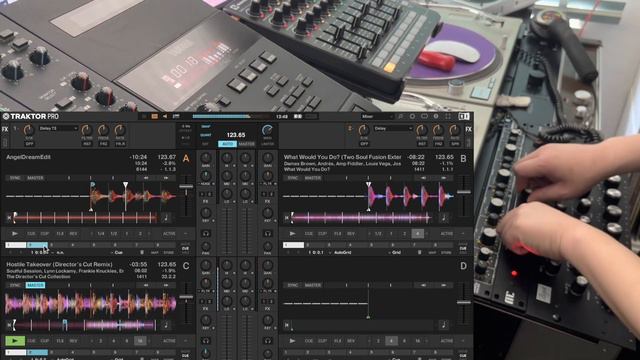Toggle headphone cue for deck C channel
640x360 pixels.
click(206, 340)
